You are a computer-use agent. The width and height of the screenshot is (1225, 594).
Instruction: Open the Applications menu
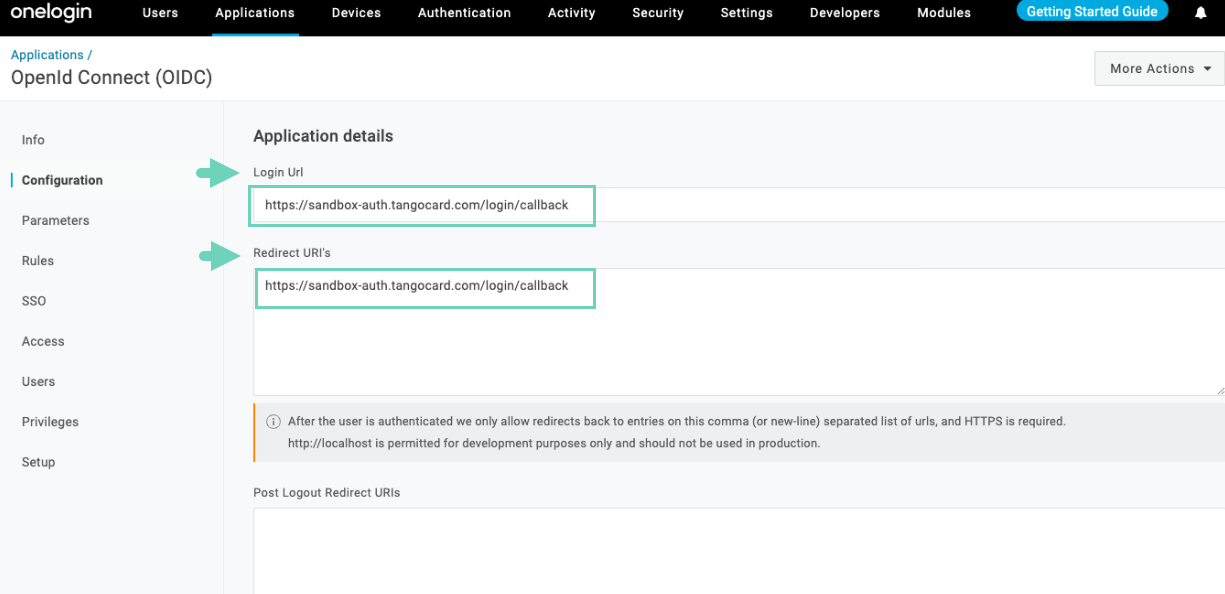coord(255,13)
